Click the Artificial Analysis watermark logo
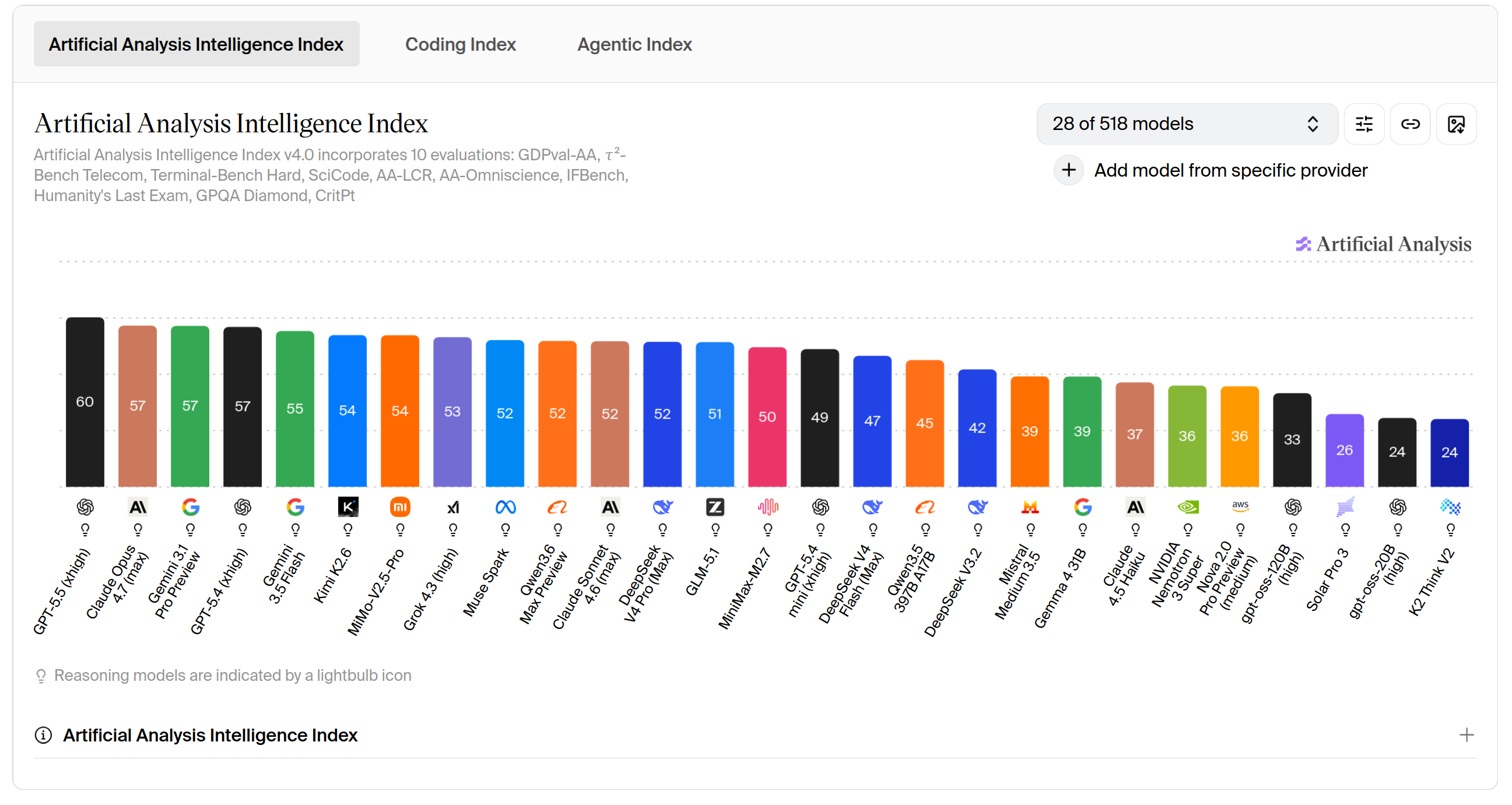Image resolution: width=1512 pixels, height=805 pixels. pos(1384,244)
